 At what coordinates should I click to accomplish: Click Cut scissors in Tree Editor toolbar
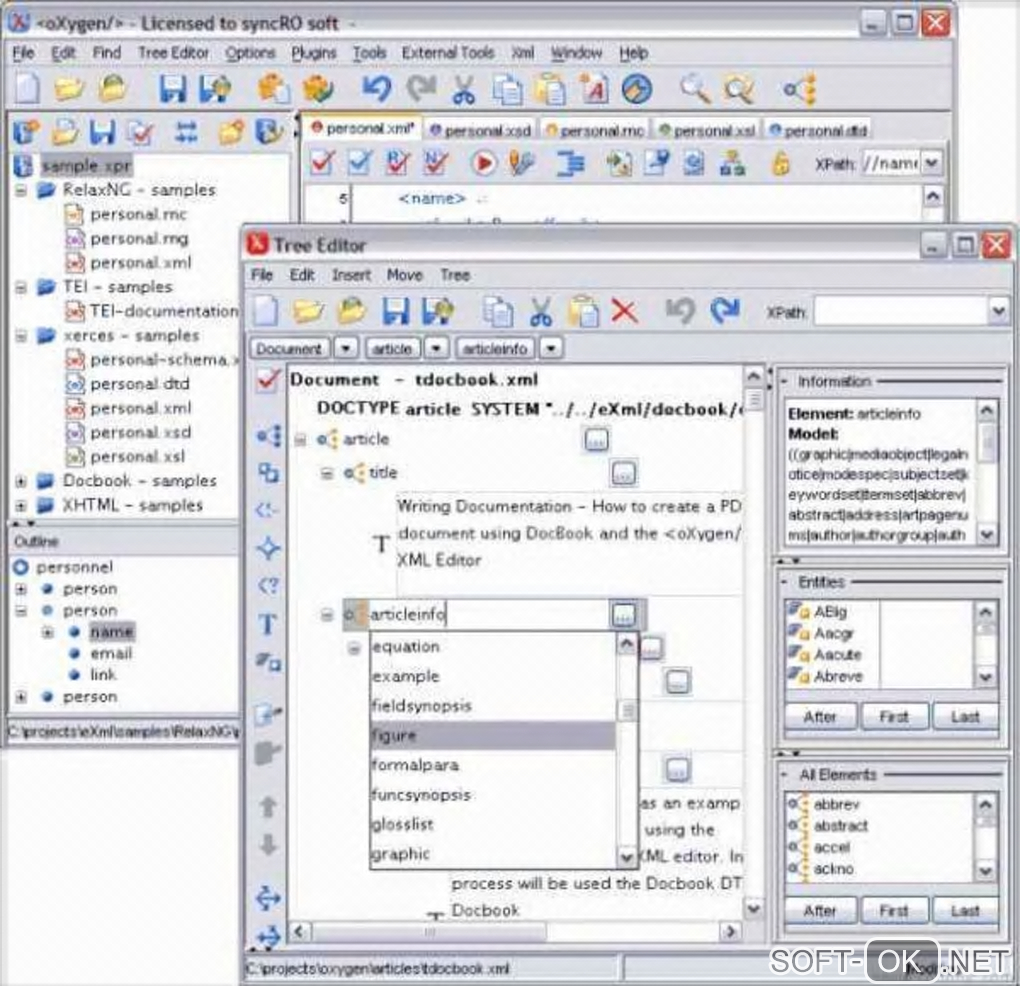[x=541, y=311]
